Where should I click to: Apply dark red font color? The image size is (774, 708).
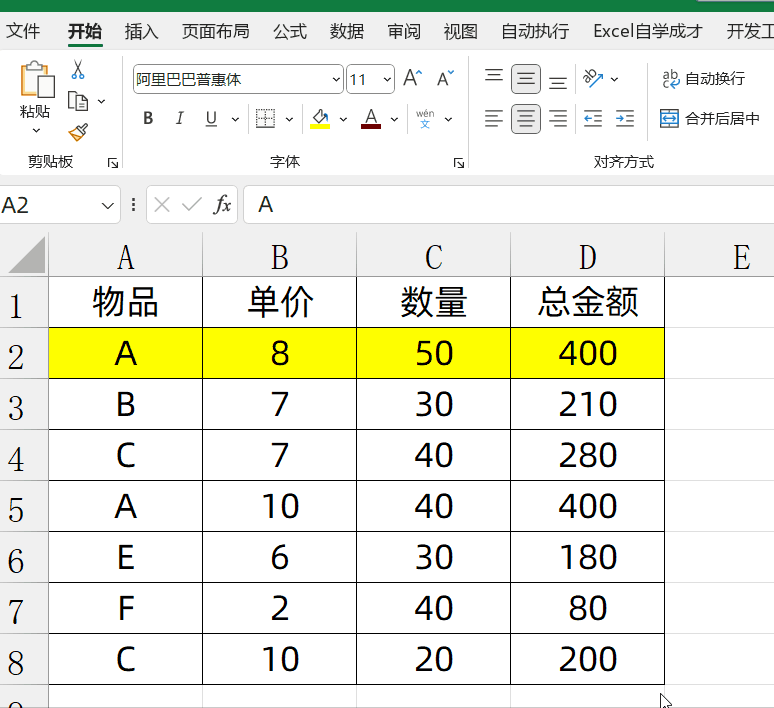(371, 118)
